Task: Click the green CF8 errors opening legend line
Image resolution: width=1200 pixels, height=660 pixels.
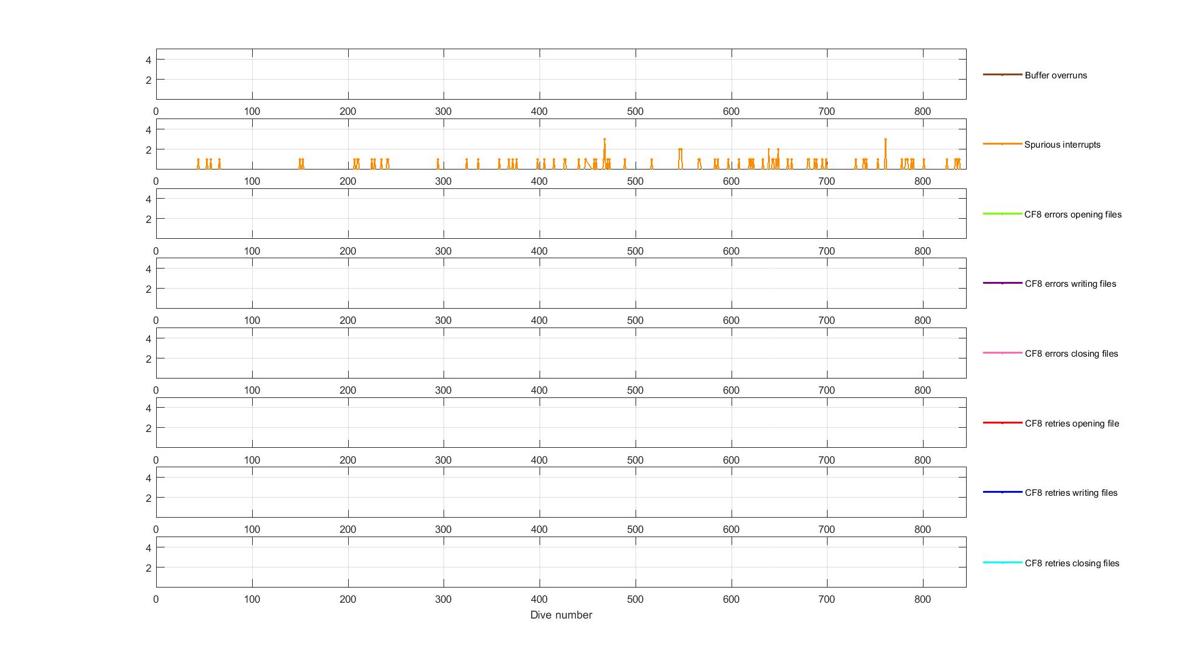Action: pos(1002,214)
